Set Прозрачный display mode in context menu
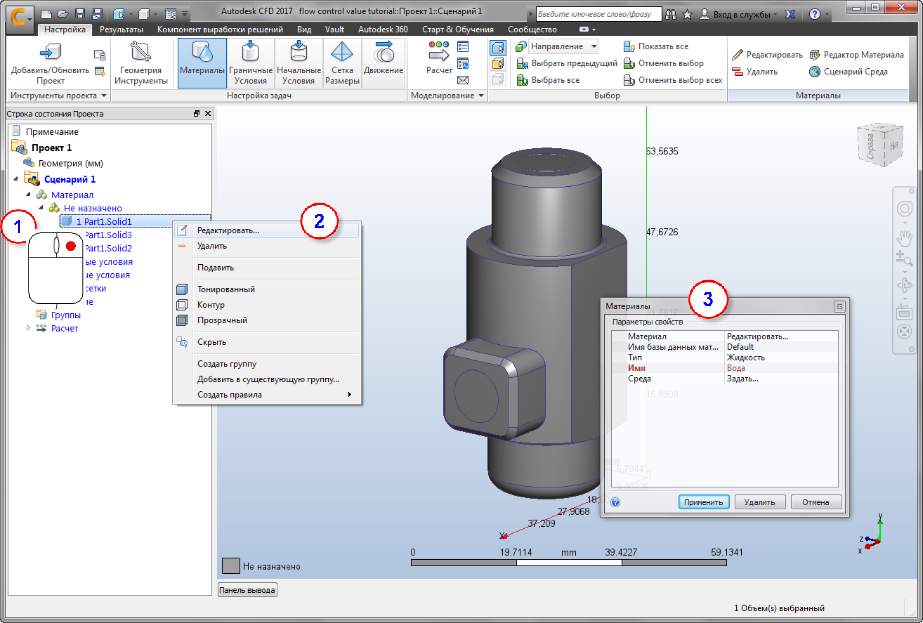The height and width of the screenshot is (623, 923). [x=222, y=321]
